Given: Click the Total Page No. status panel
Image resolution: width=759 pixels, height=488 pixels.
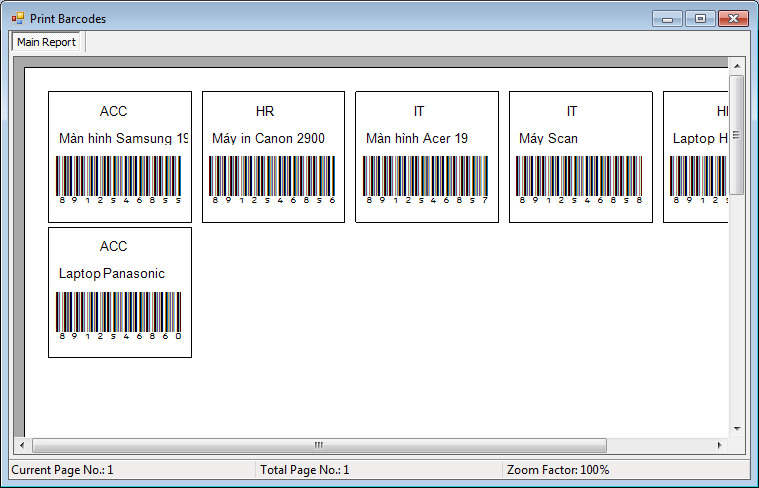Looking at the screenshot, I should (304, 470).
